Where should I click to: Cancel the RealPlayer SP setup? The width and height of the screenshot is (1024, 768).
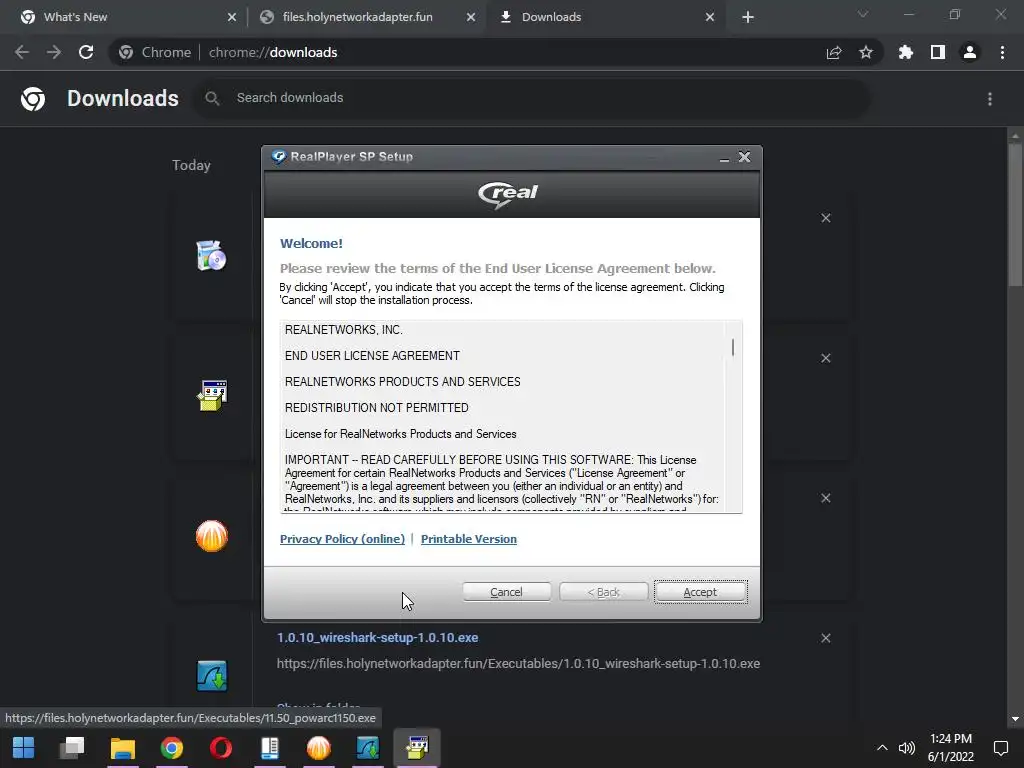(x=506, y=592)
